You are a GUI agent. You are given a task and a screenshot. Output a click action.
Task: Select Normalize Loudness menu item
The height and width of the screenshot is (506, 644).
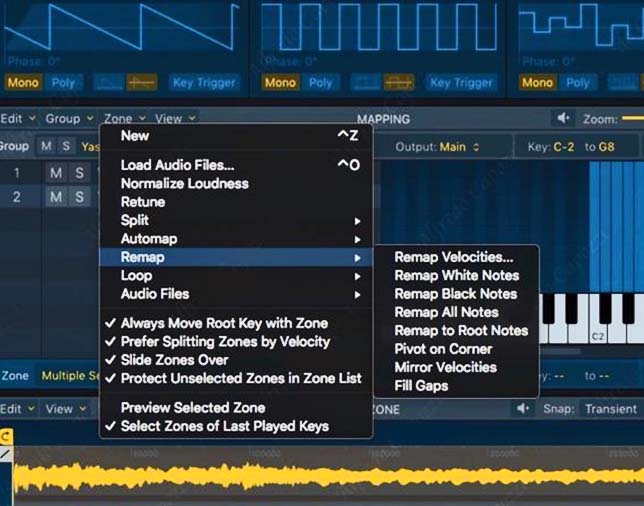(184, 183)
